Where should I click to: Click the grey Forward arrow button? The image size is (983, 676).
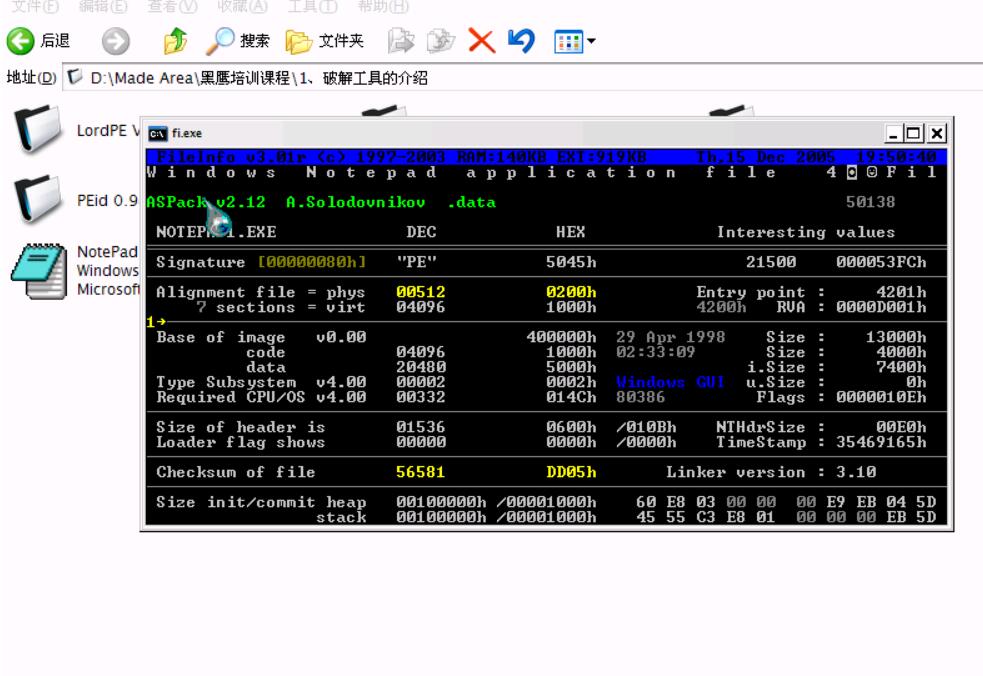pyautogui.click(x=116, y=41)
